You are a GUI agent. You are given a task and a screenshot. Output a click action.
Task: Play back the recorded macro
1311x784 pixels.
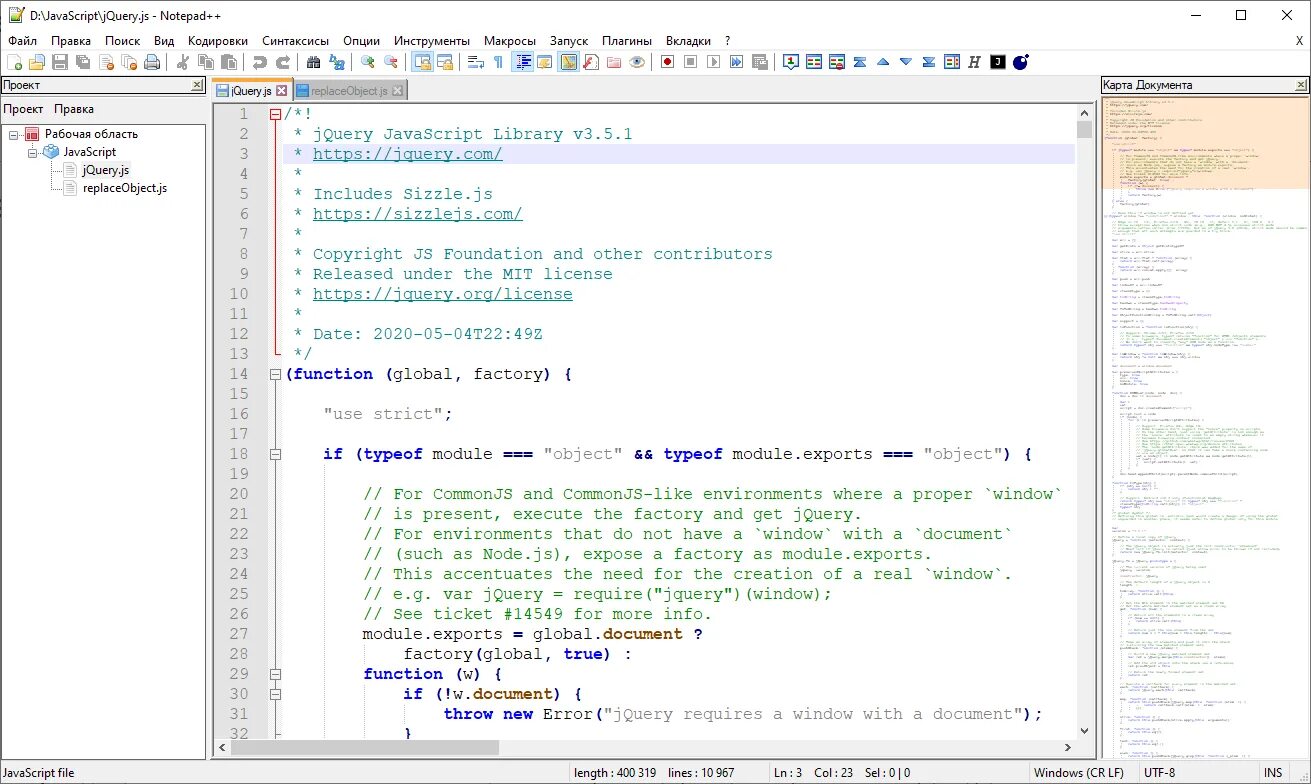pos(713,62)
